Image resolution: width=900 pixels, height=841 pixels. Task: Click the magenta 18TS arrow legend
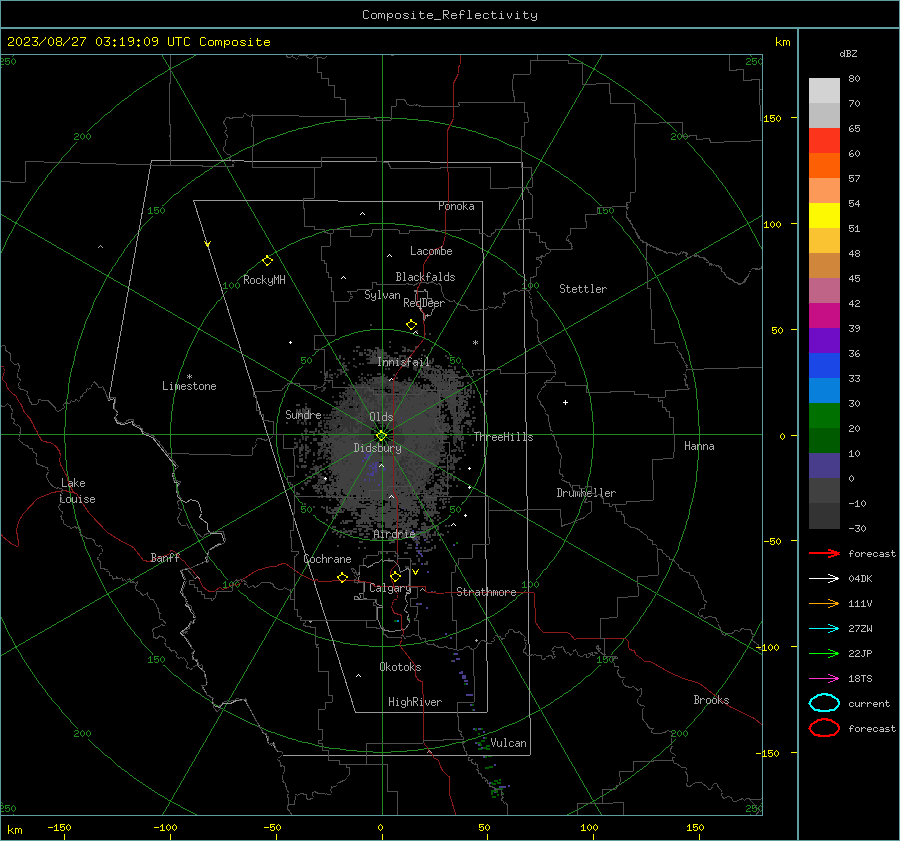click(x=824, y=679)
